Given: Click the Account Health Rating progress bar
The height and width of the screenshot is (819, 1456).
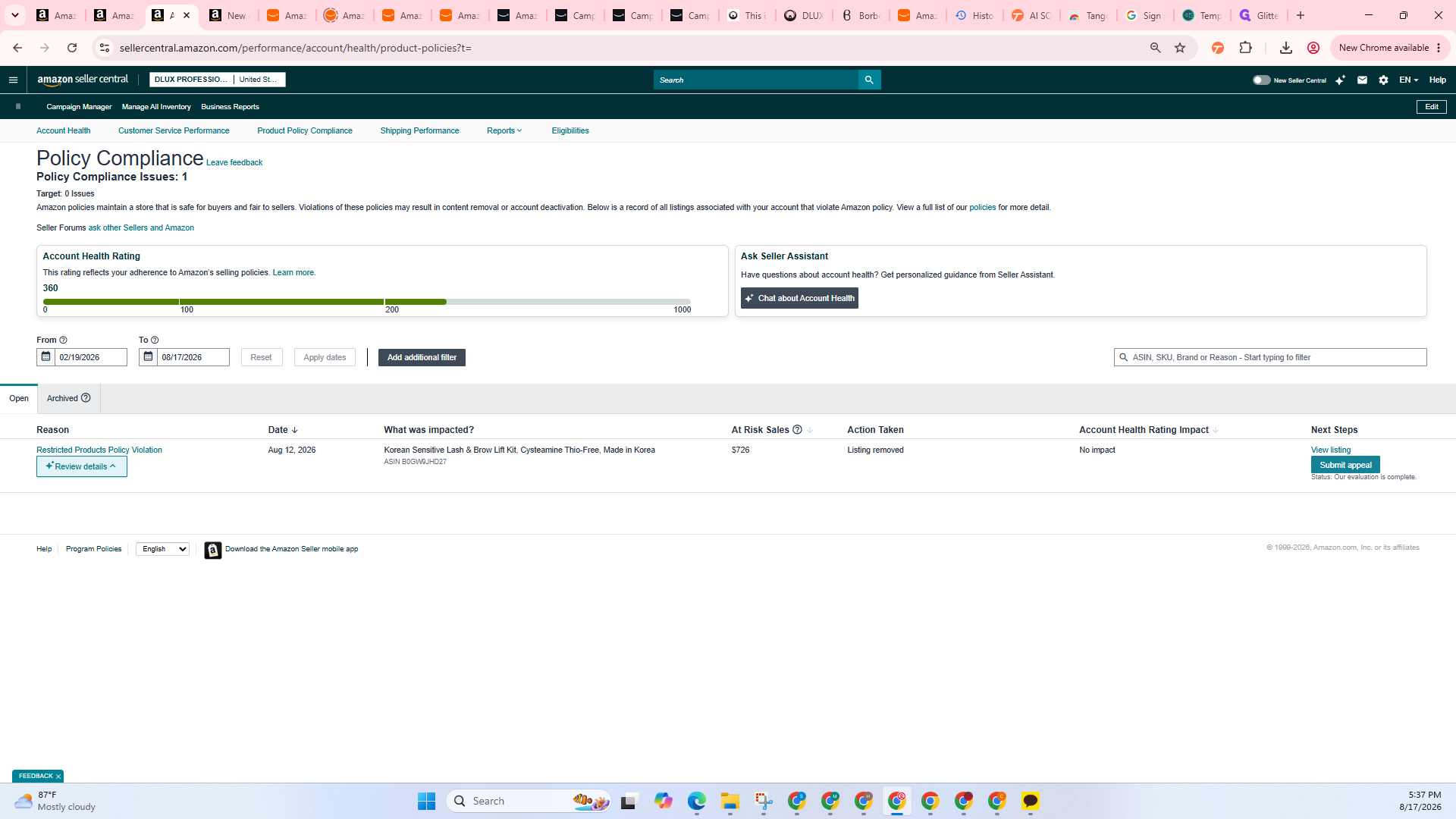Looking at the screenshot, I should tap(367, 302).
